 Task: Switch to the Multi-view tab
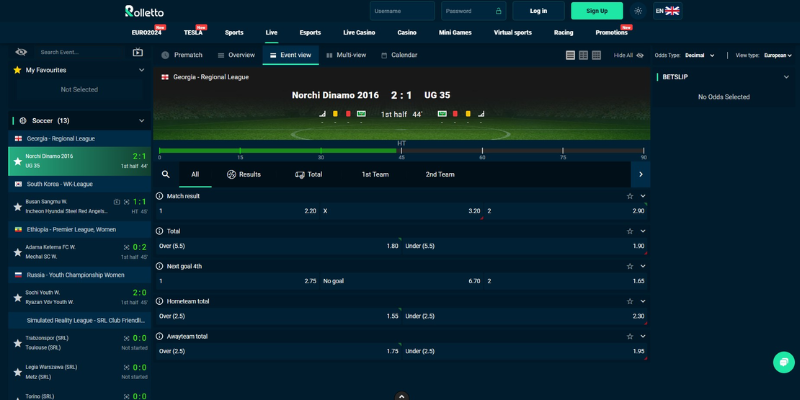[x=346, y=55]
